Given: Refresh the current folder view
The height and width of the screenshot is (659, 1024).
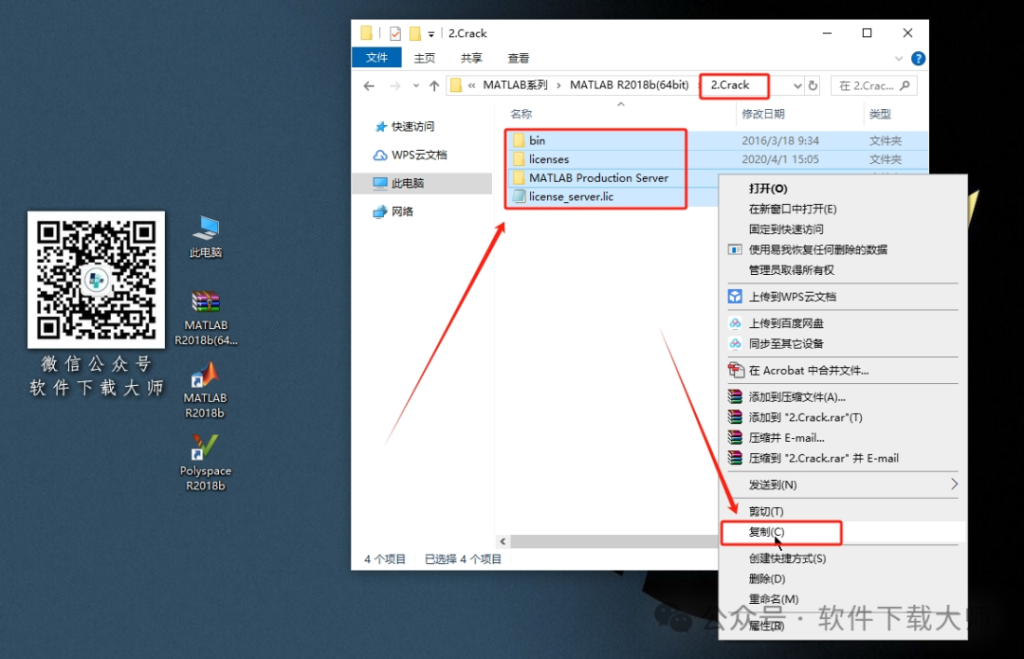Looking at the screenshot, I should coord(812,85).
